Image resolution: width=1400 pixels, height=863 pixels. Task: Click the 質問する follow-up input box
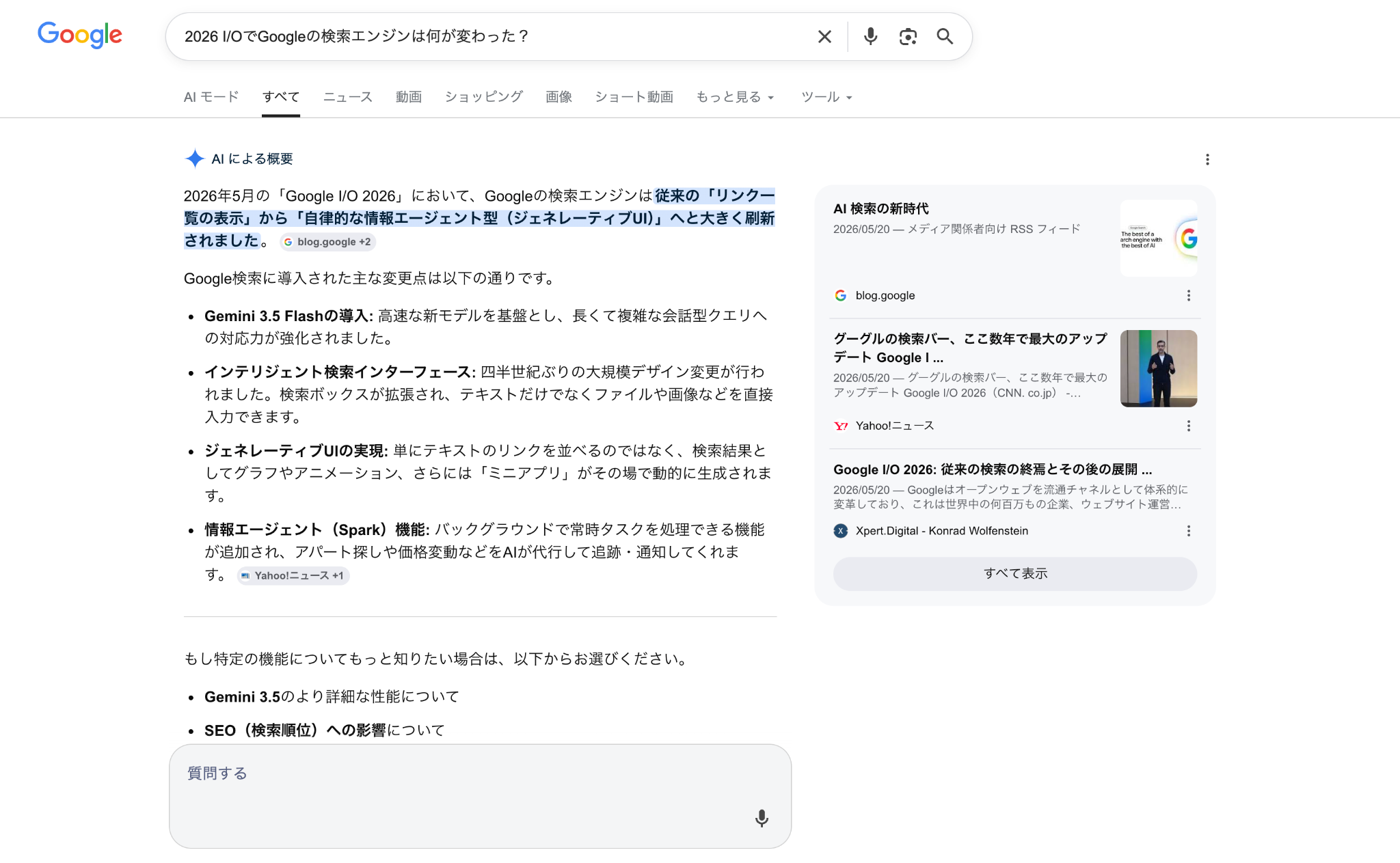[480, 796]
